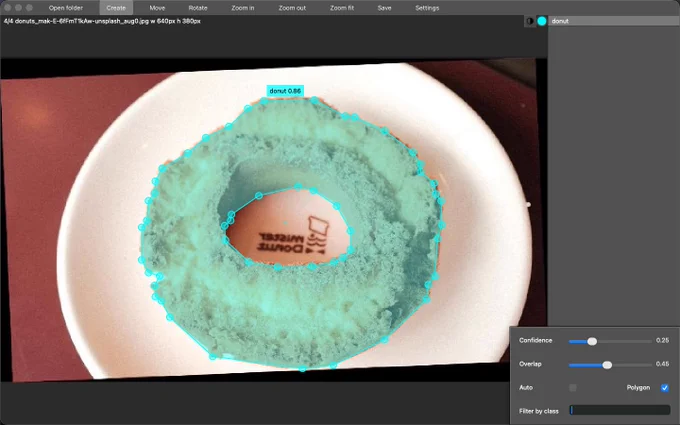Toggle the half-circle contrast icon beside the class list
The height and width of the screenshot is (425, 680).
click(530, 21)
